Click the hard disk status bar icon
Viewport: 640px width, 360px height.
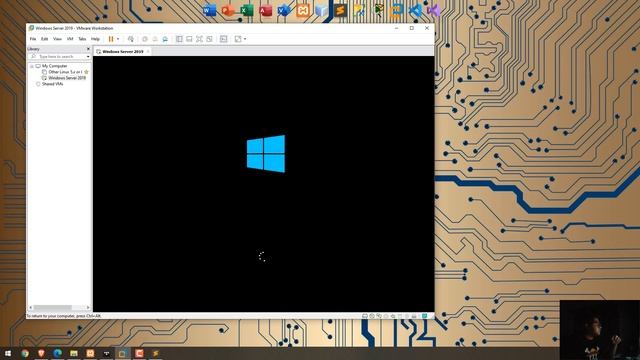point(364,316)
